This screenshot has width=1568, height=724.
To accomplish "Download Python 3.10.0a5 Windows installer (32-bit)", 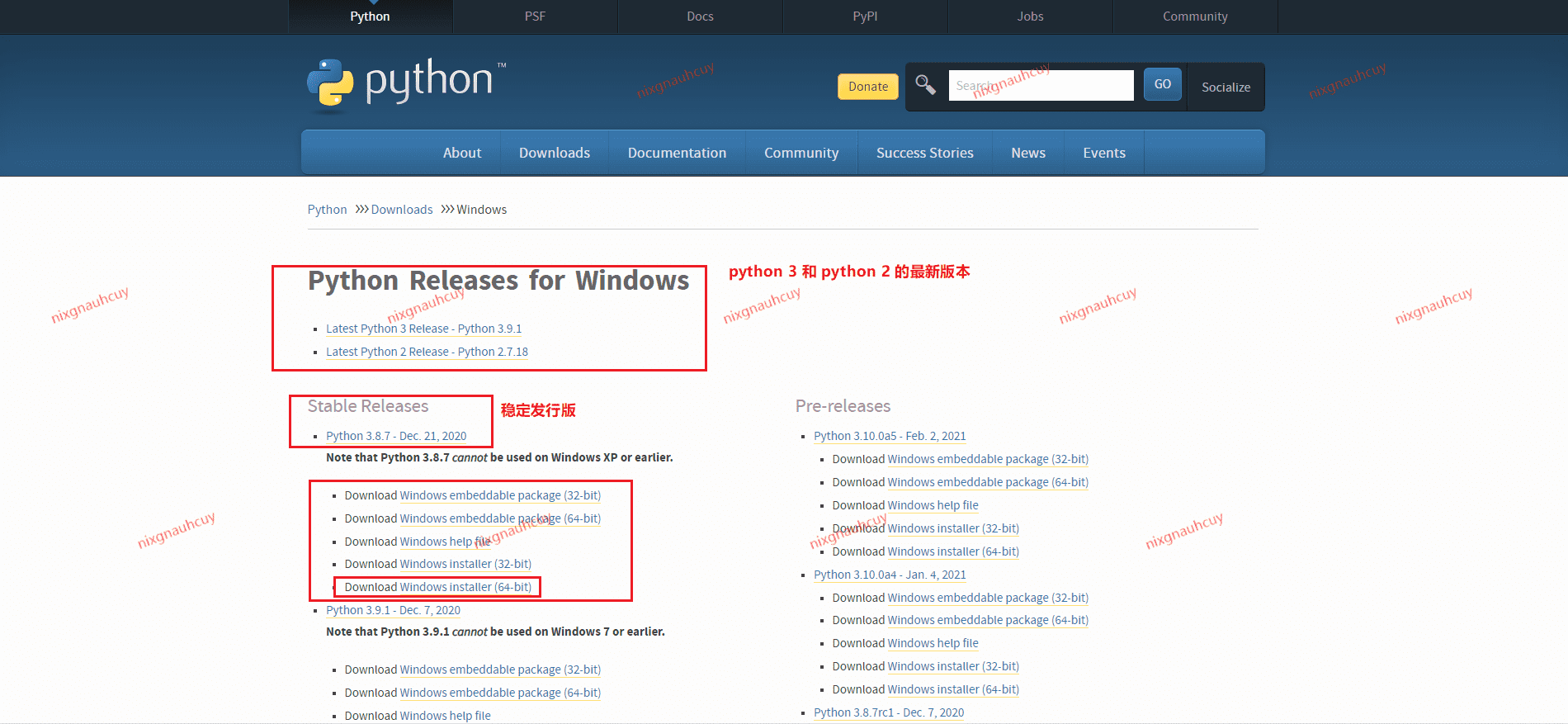I will click(953, 528).
